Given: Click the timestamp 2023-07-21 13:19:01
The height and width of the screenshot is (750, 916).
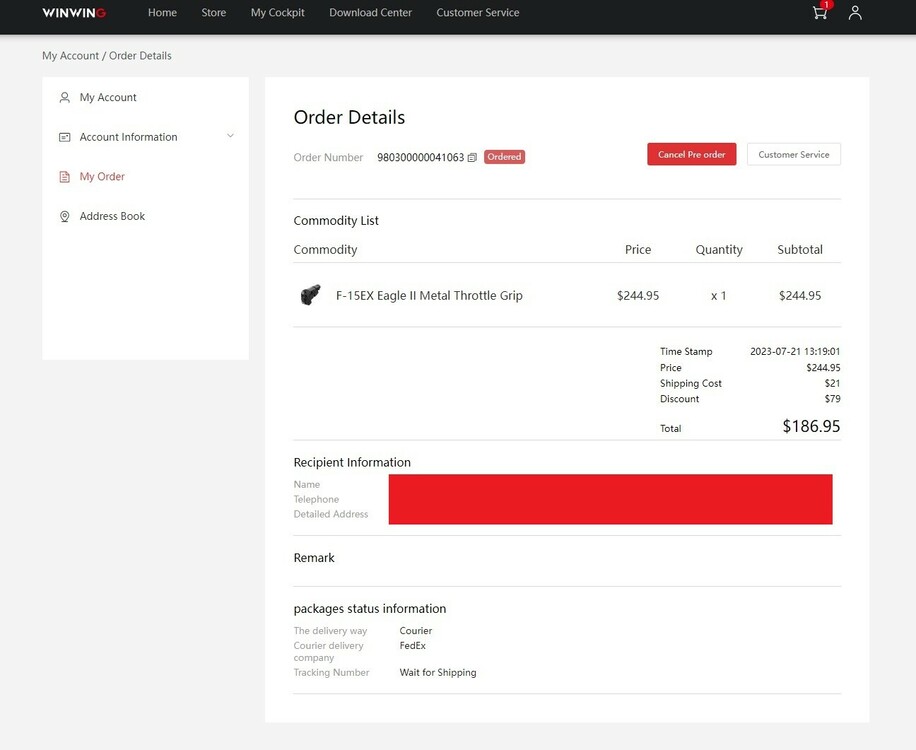Looking at the screenshot, I should pyautogui.click(x=795, y=352).
